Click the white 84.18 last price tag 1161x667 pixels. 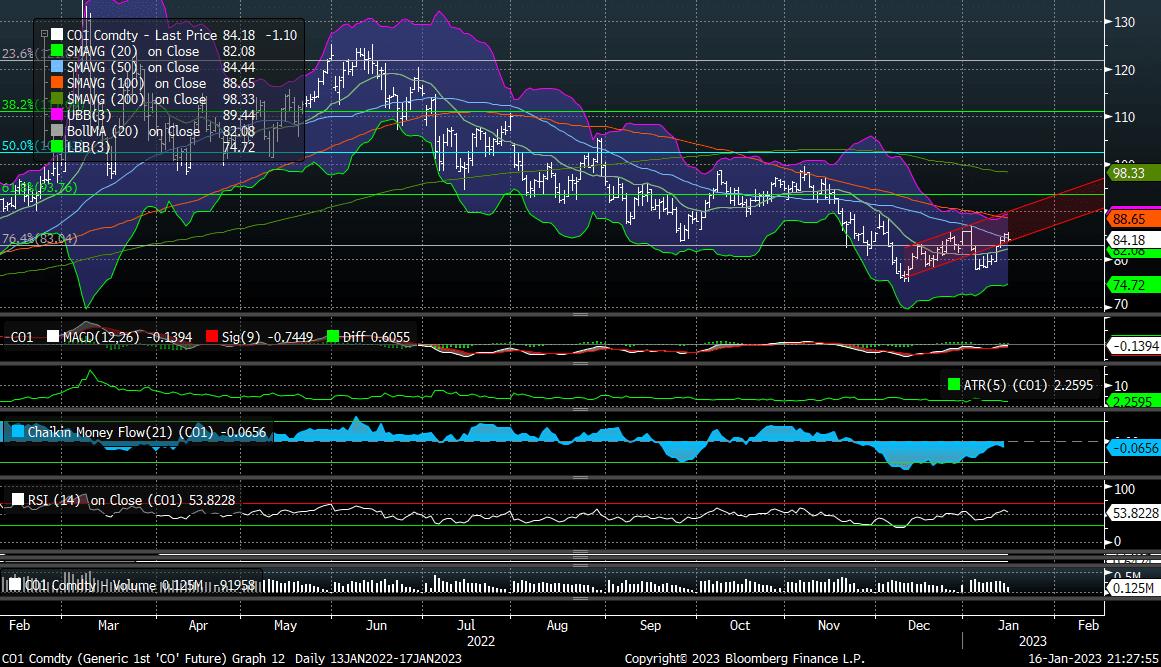click(x=1133, y=240)
